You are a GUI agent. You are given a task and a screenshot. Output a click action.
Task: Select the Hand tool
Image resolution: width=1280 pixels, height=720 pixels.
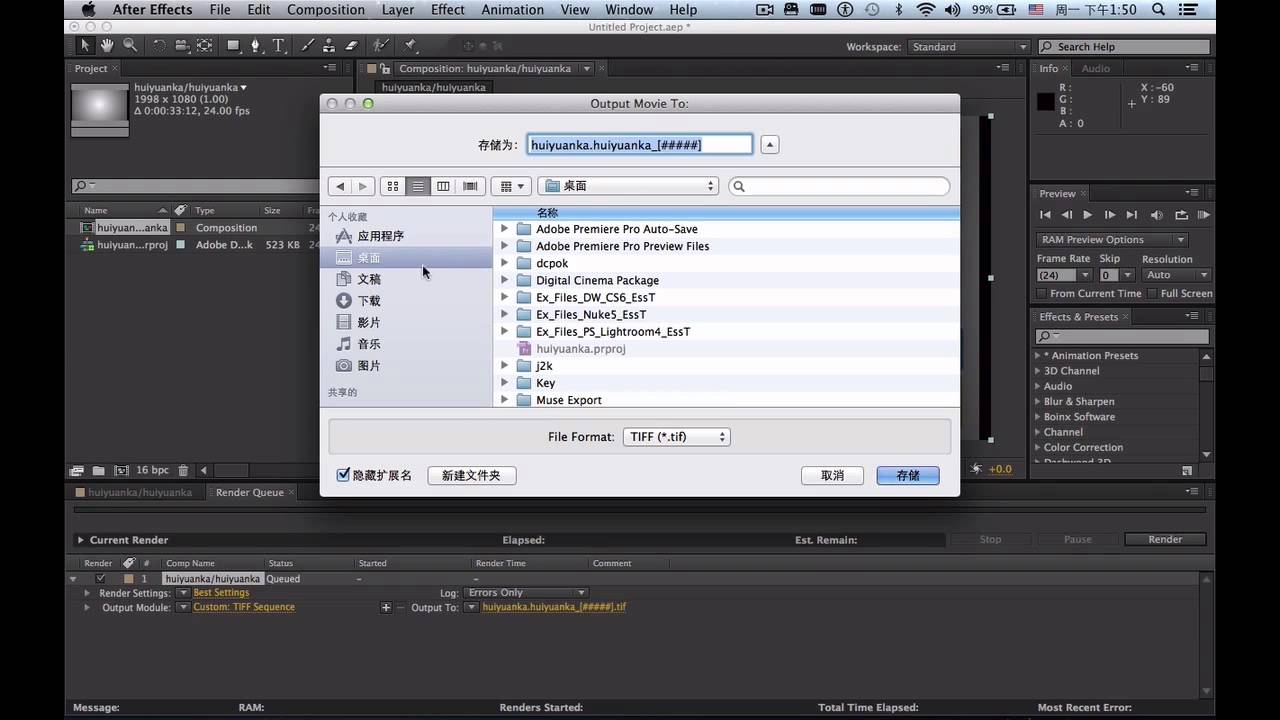coord(107,46)
